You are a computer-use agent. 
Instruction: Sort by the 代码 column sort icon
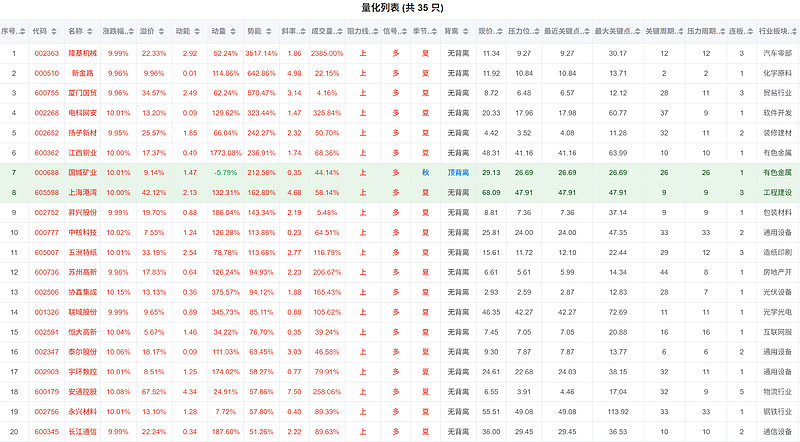tap(54, 32)
